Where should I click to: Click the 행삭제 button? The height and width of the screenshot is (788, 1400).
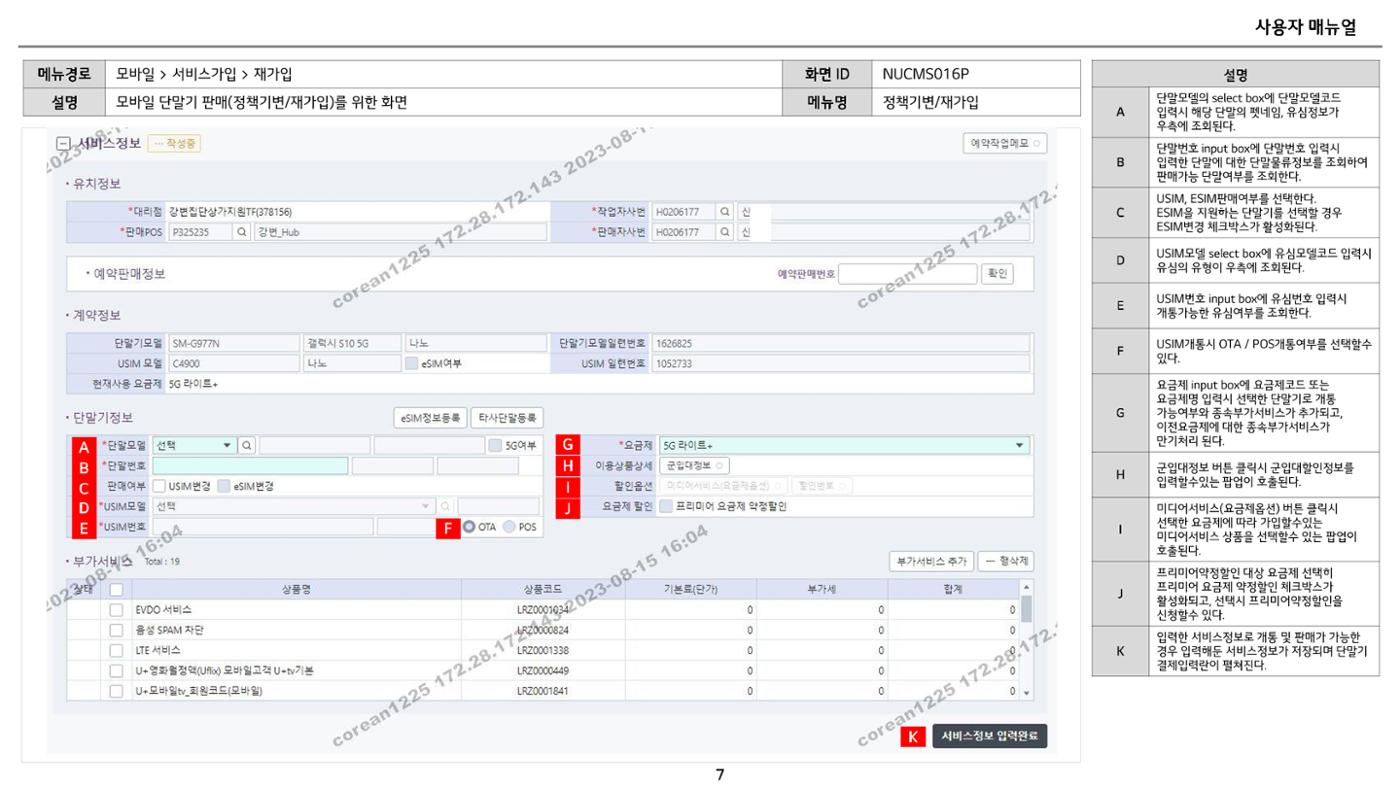[x=1004, y=561]
